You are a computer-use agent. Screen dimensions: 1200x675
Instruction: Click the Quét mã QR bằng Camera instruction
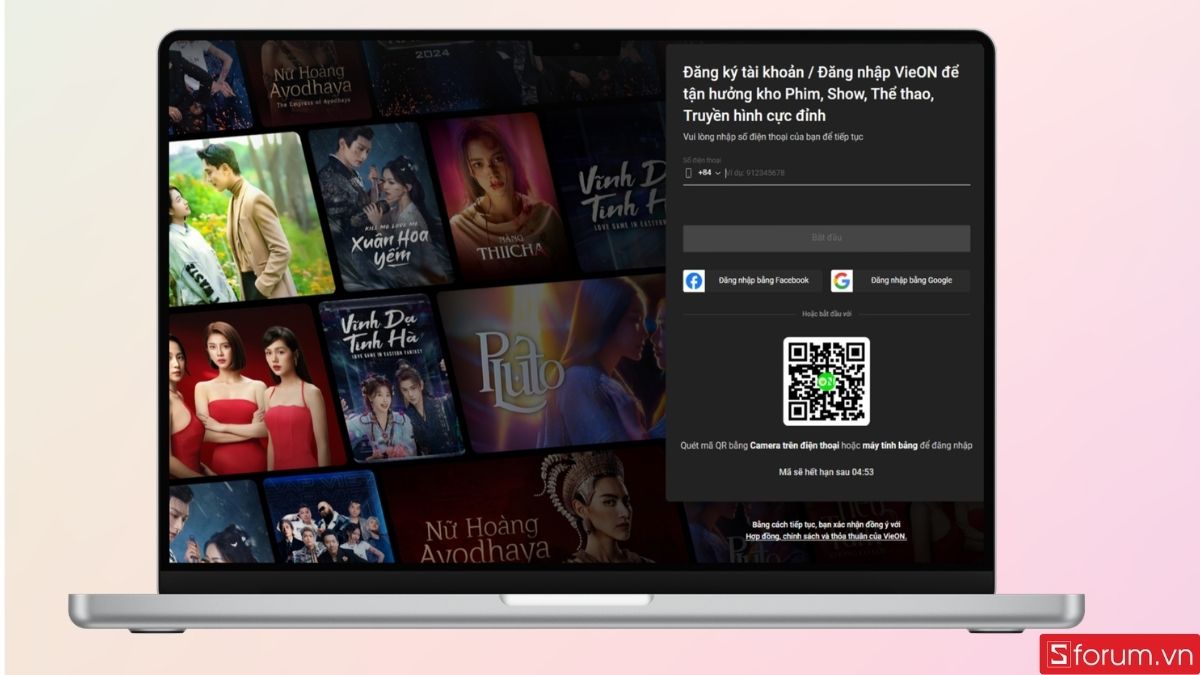click(826, 445)
